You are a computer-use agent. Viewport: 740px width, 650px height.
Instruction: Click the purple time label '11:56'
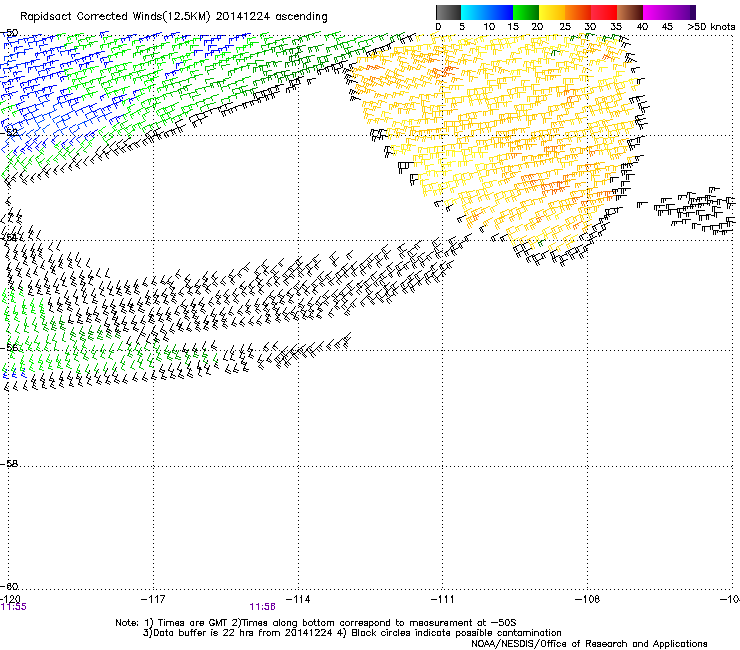click(262, 607)
